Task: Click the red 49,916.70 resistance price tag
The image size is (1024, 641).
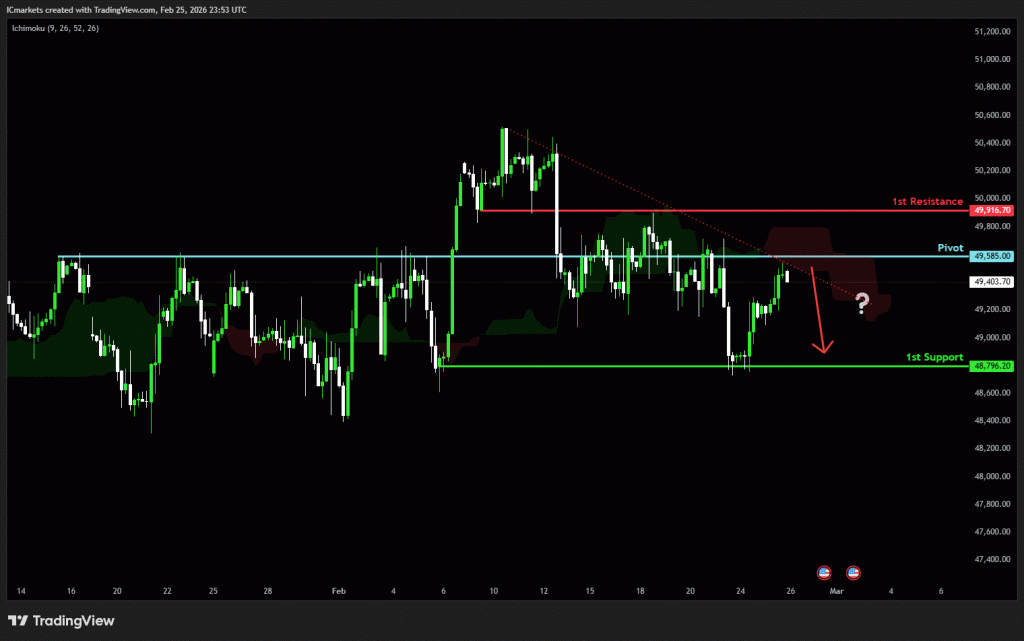Action: coord(992,211)
